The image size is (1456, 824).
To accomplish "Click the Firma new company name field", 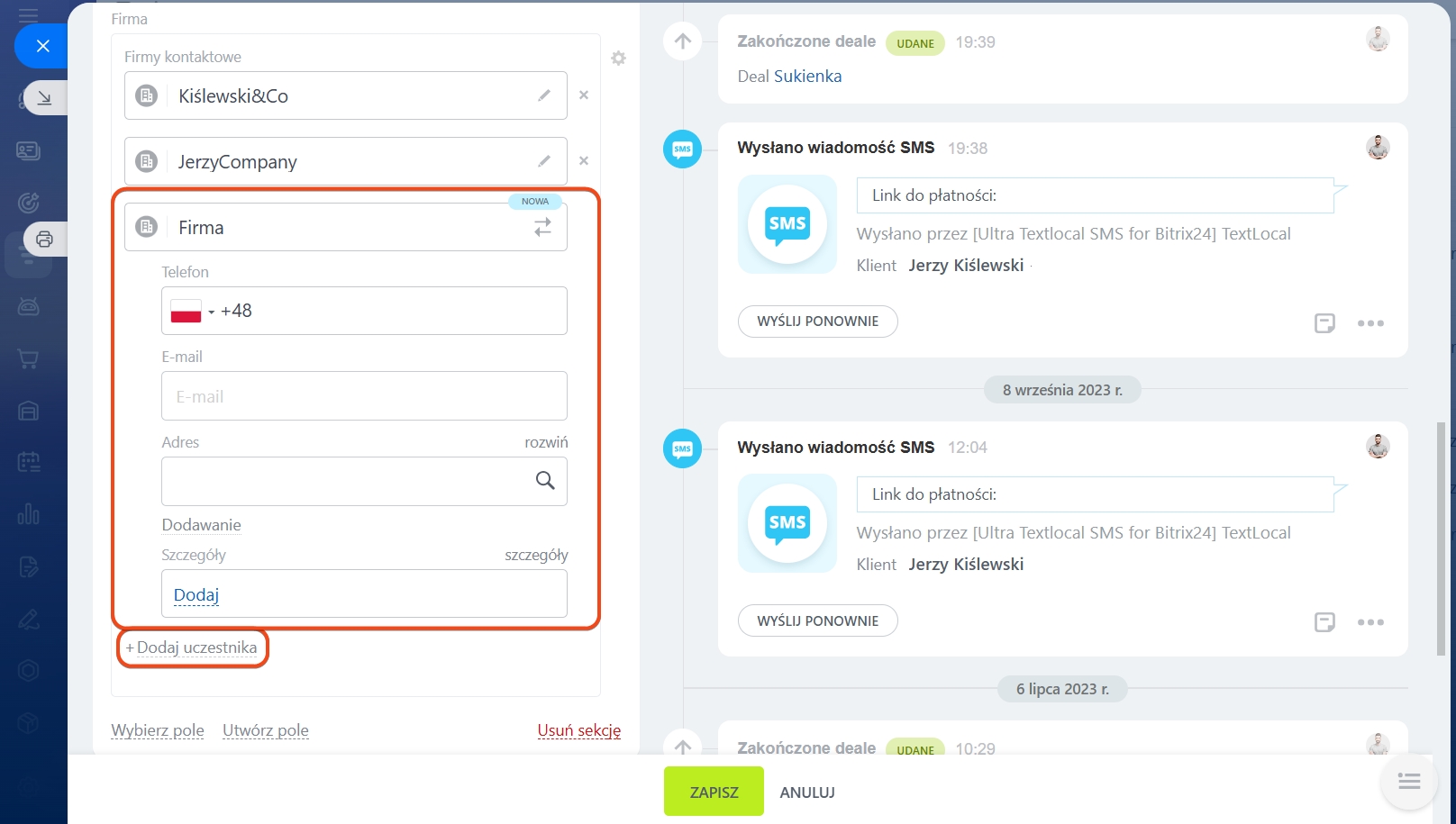I will pos(346,227).
